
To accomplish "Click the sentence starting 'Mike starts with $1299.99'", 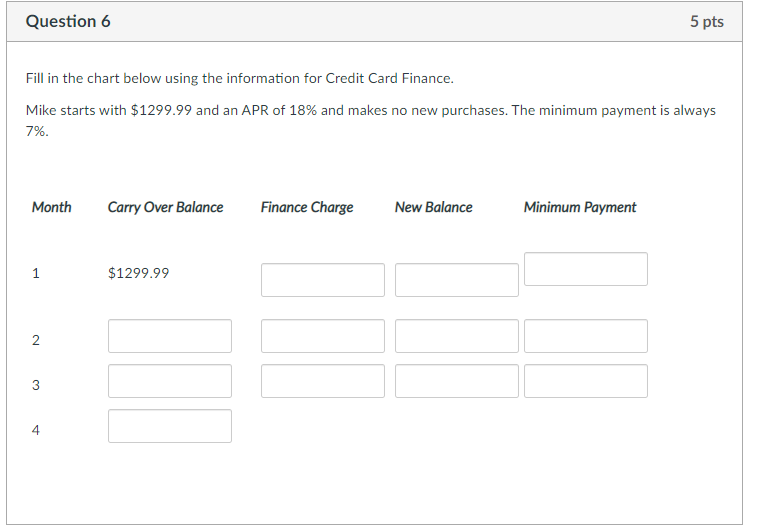I will coord(371,120).
